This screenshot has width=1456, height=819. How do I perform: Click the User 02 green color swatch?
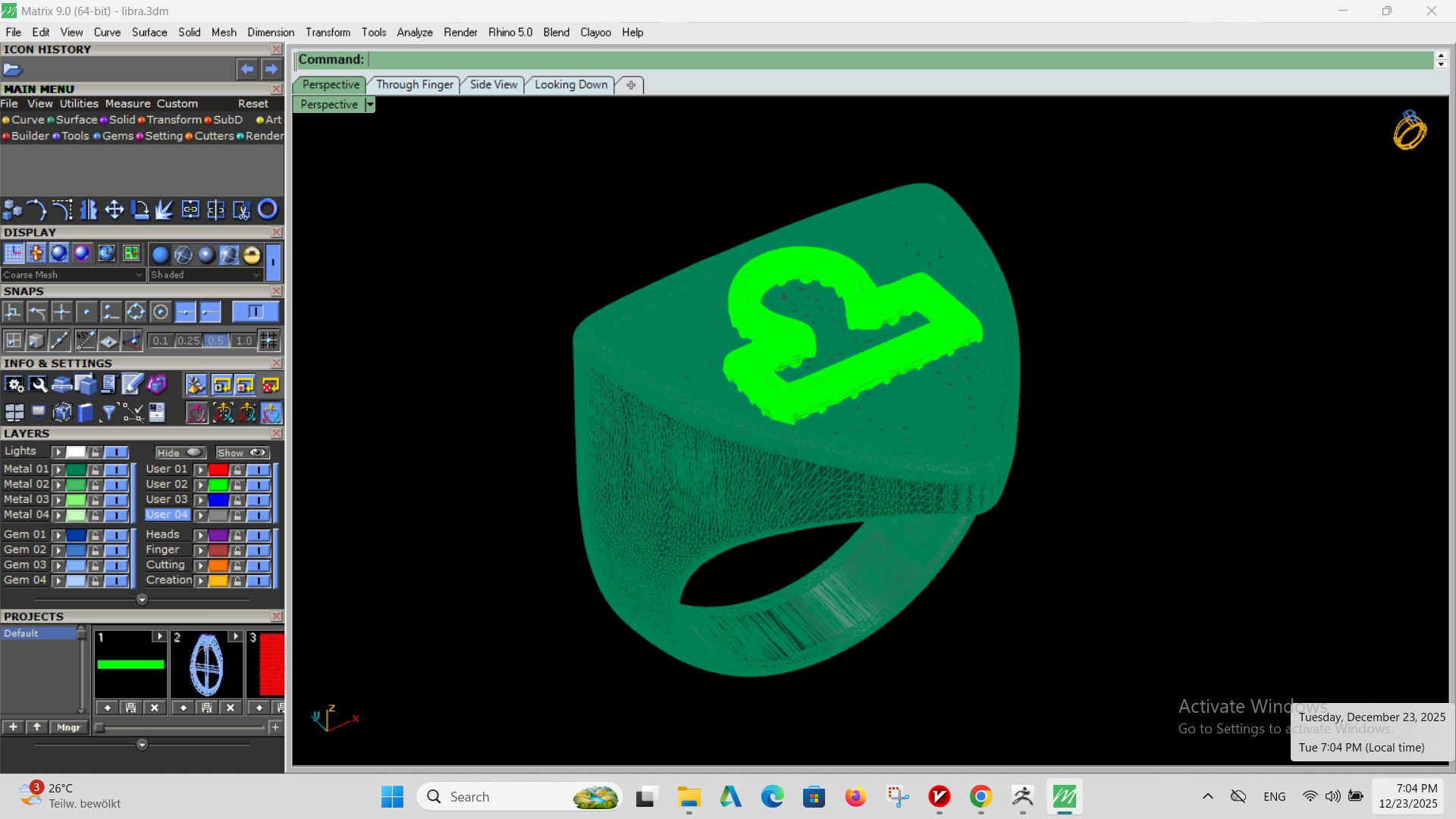tap(218, 485)
